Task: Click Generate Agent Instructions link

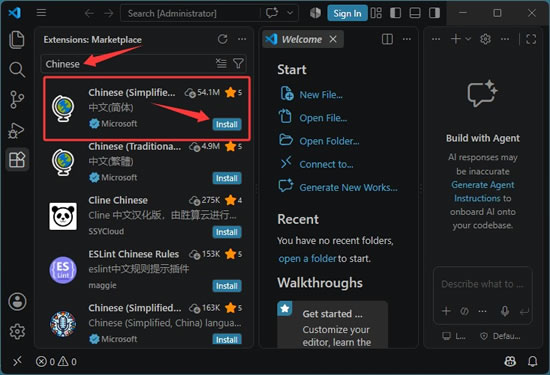Action: pos(483,192)
